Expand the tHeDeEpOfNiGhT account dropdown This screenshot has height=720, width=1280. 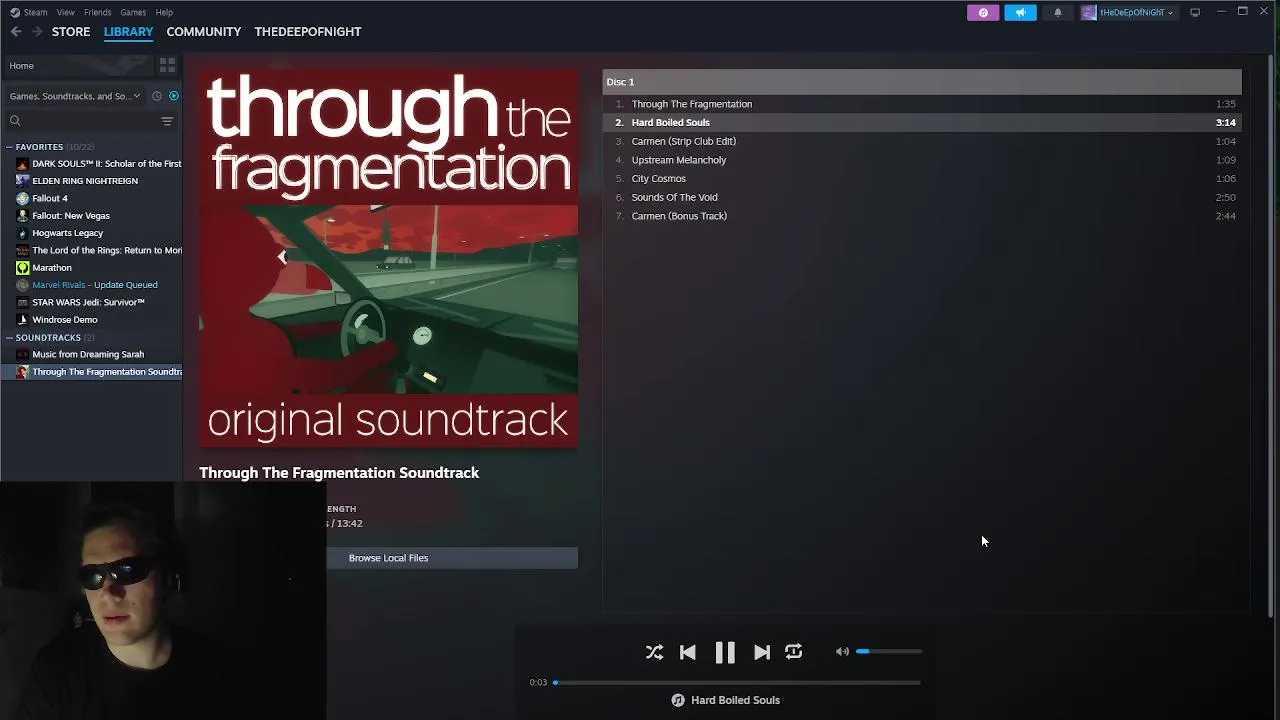[1128, 12]
